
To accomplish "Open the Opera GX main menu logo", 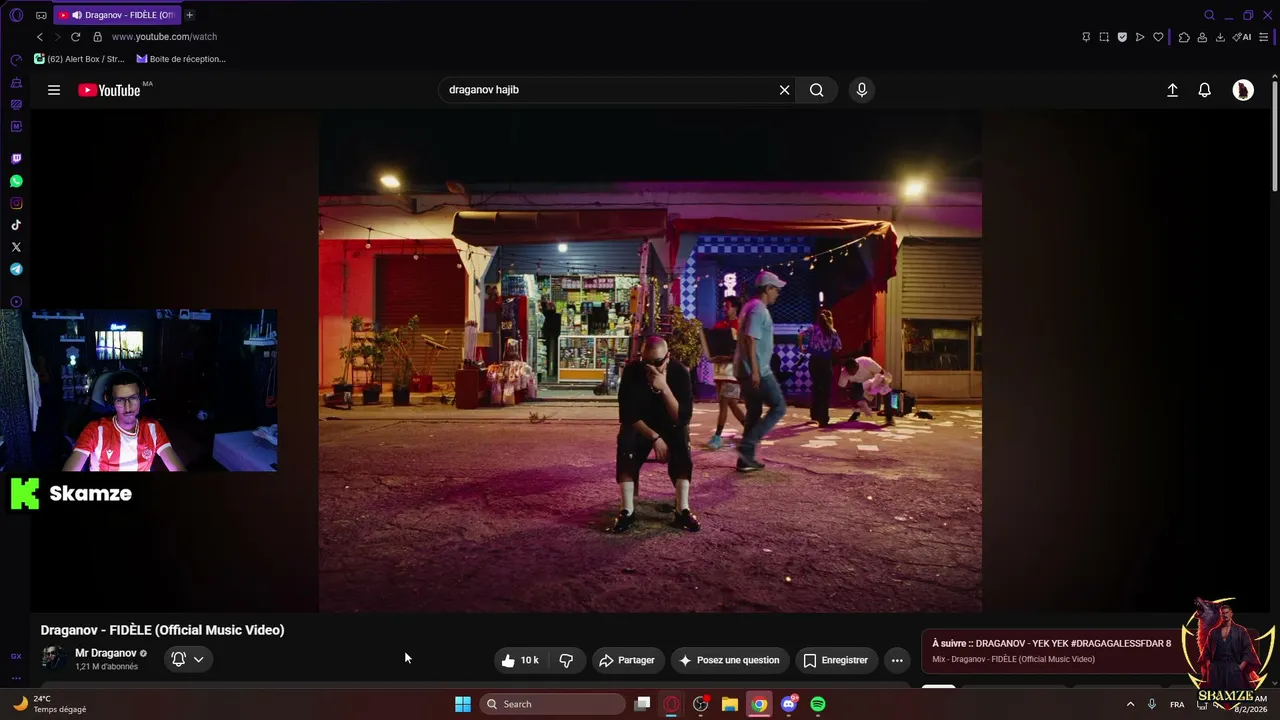I will 16,15.
